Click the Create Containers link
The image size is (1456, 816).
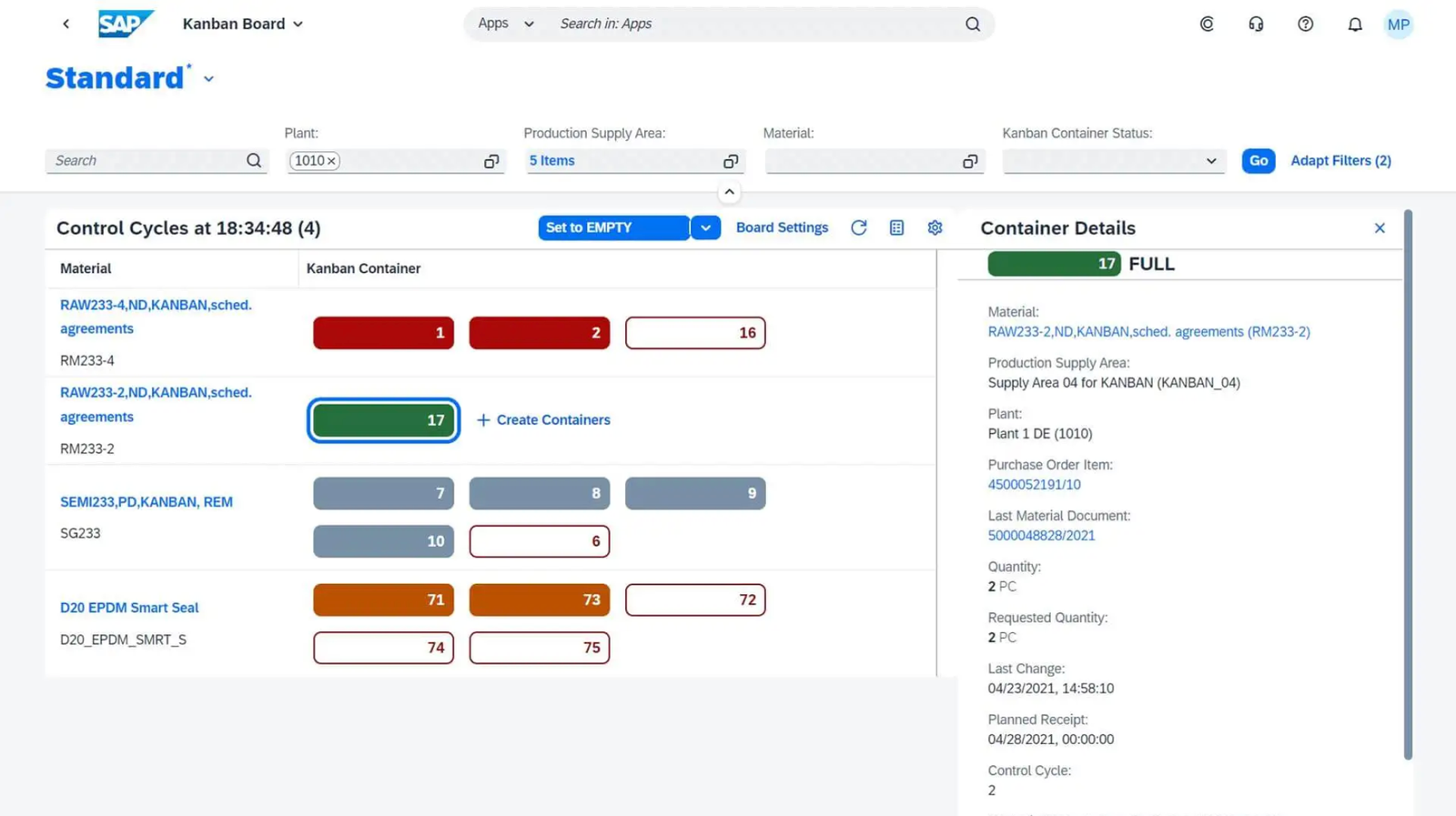[543, 420]
